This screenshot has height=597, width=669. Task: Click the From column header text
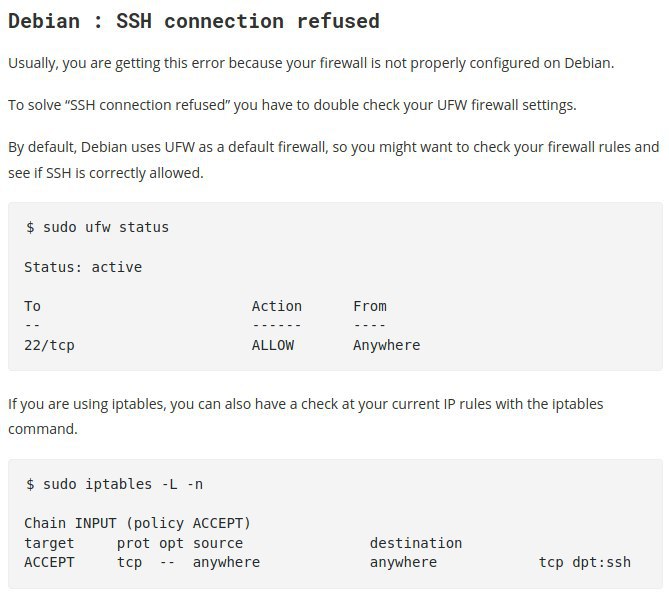click(x=370, y=306)
